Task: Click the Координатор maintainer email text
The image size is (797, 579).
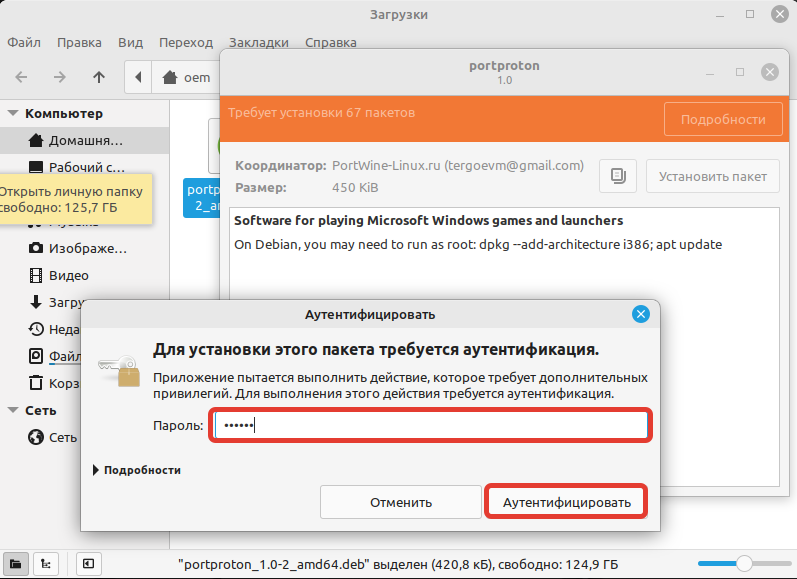Action: click(457, 166)
